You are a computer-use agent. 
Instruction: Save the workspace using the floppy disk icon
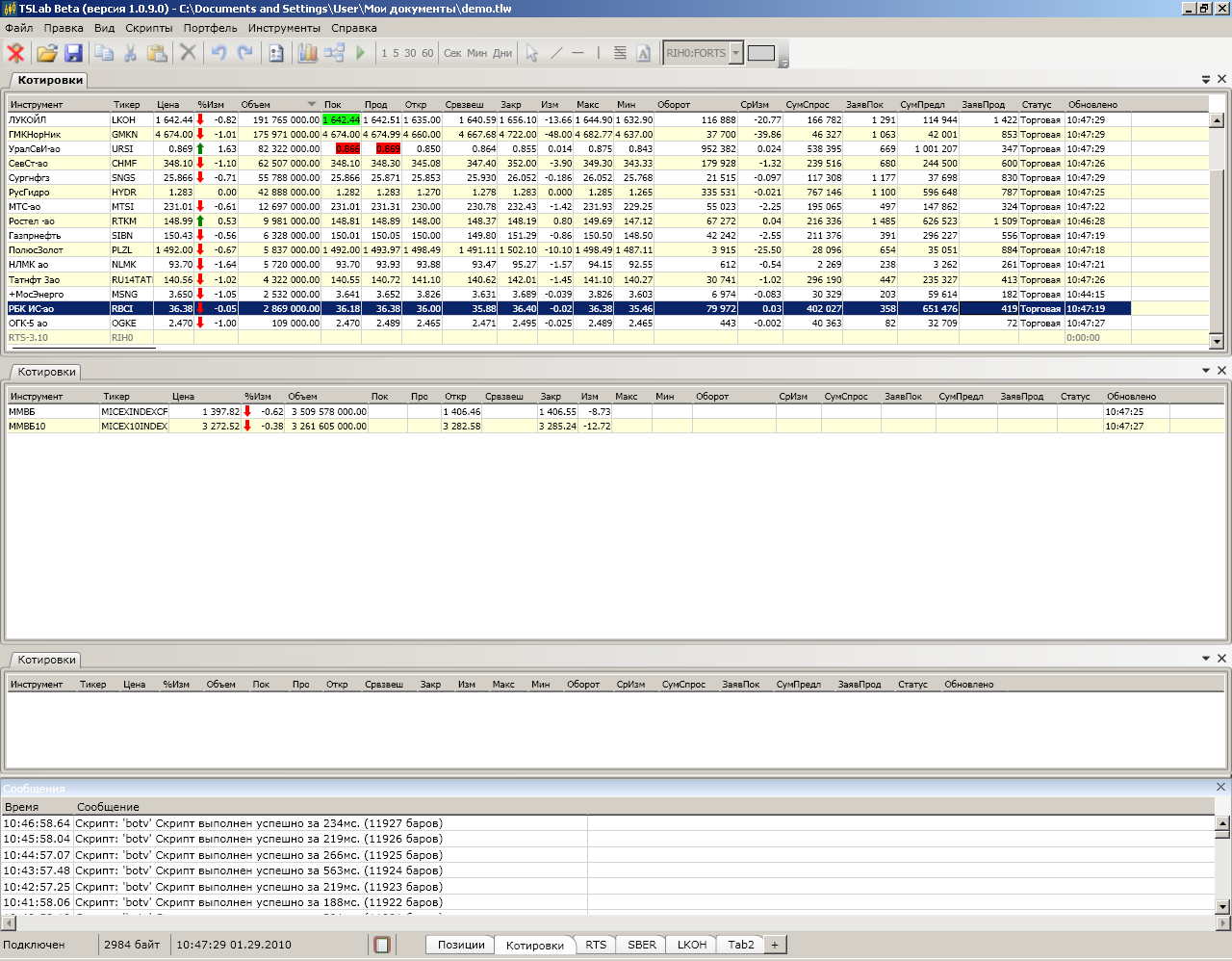pos(73,53)
